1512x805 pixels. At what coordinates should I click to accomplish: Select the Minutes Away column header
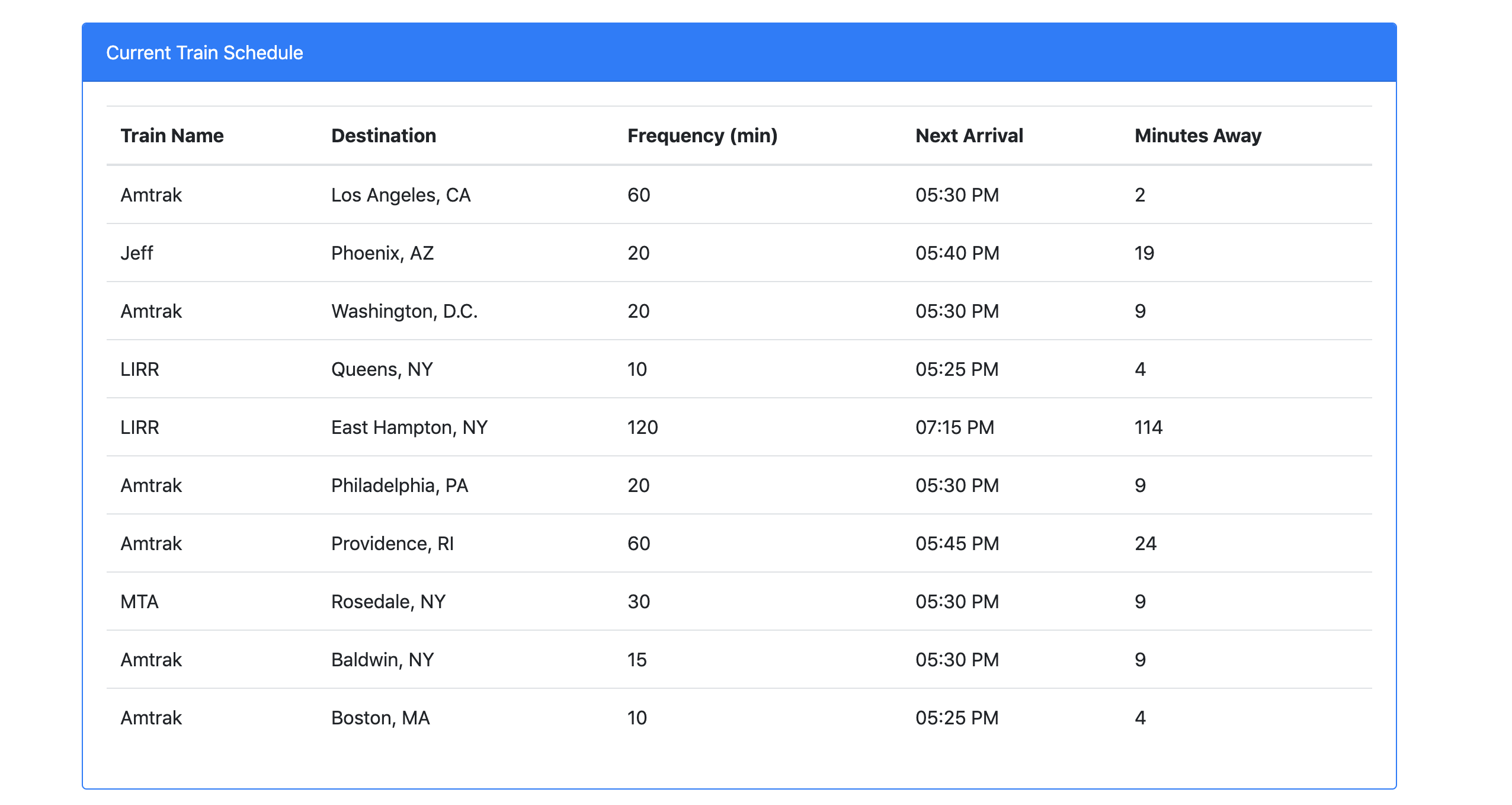click(x=1197, y=135)
